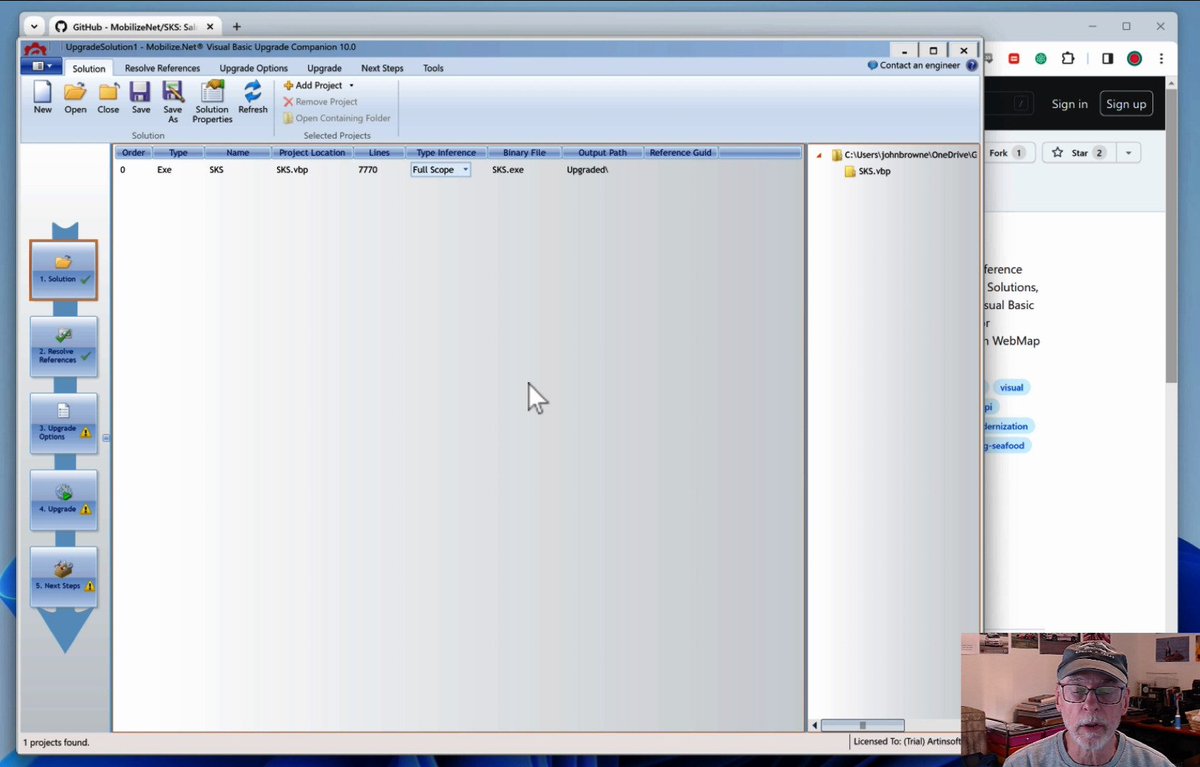Switch to the Upgrade ribbon tab
This screenshot has width=1200, height=767.
(x=324, y=68)
